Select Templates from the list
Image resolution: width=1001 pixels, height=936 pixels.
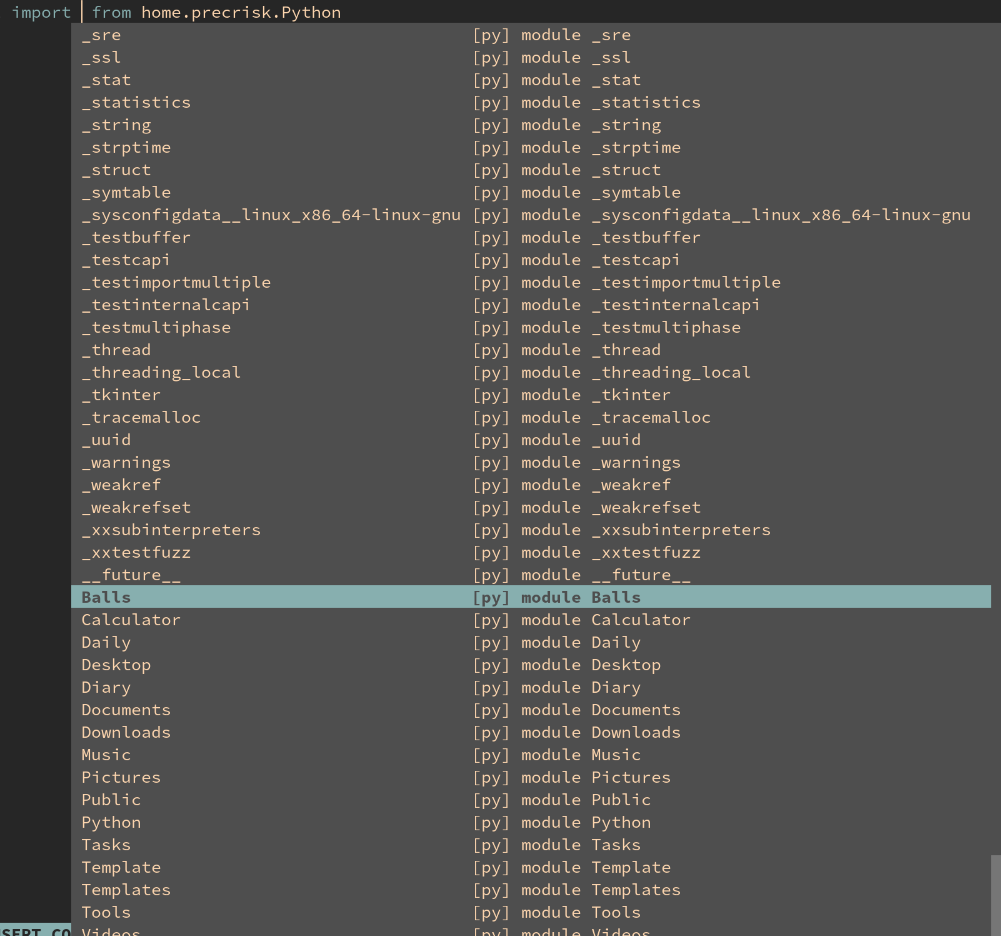531,890
